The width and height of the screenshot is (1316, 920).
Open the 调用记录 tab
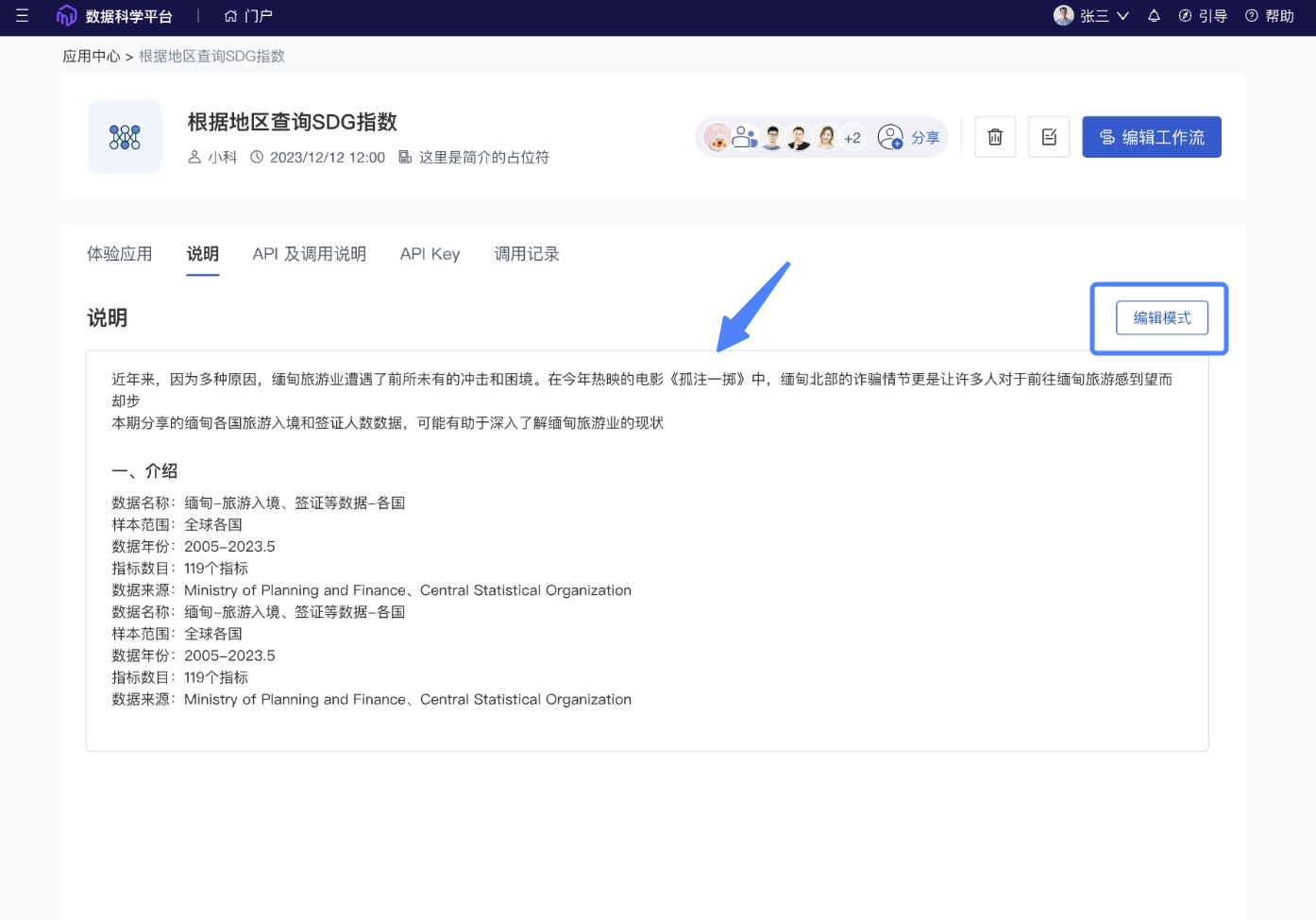point(527,254)
